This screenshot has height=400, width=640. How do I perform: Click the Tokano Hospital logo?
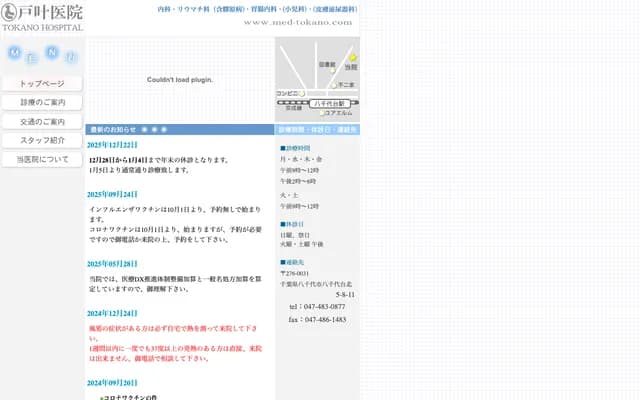pyautogui.click(x=43, y=17)
